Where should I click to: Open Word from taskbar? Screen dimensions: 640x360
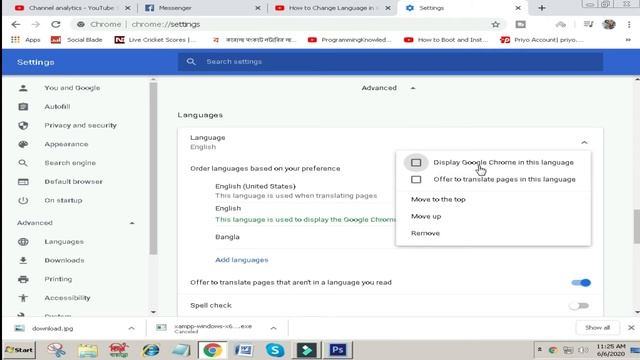pos(244,350)
